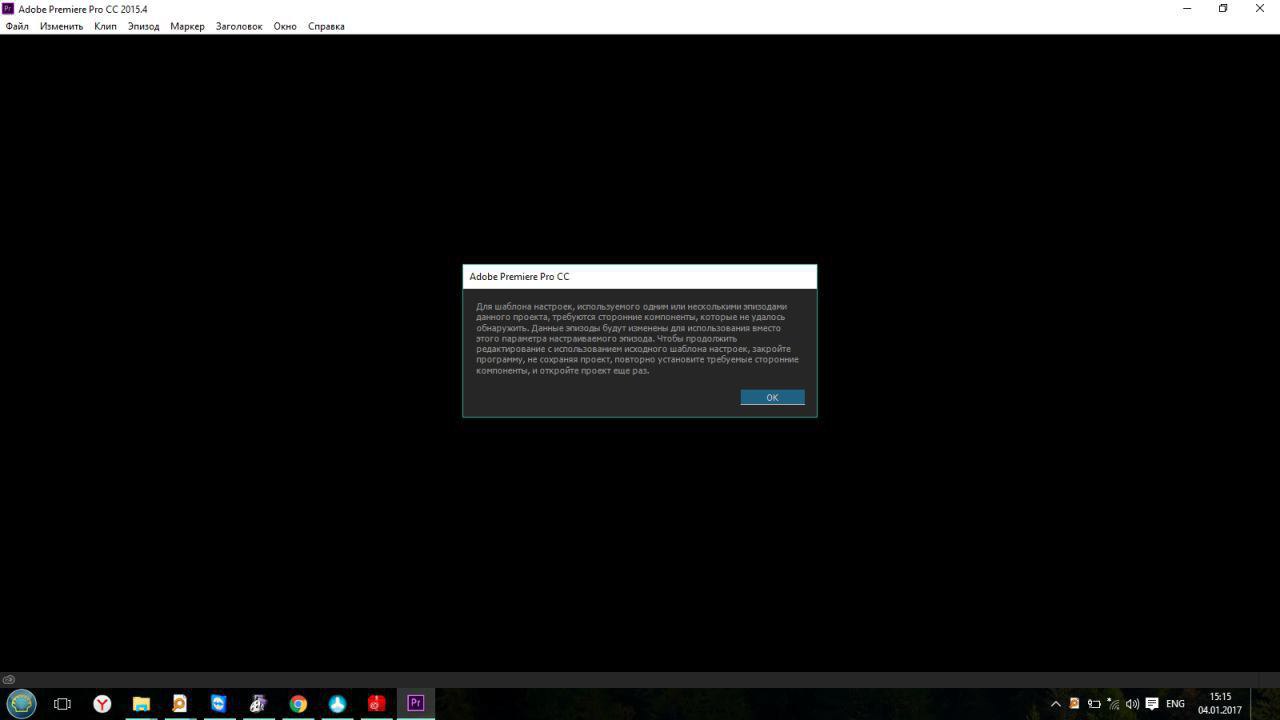Click the orange tray application icon

click(1074, 704)
